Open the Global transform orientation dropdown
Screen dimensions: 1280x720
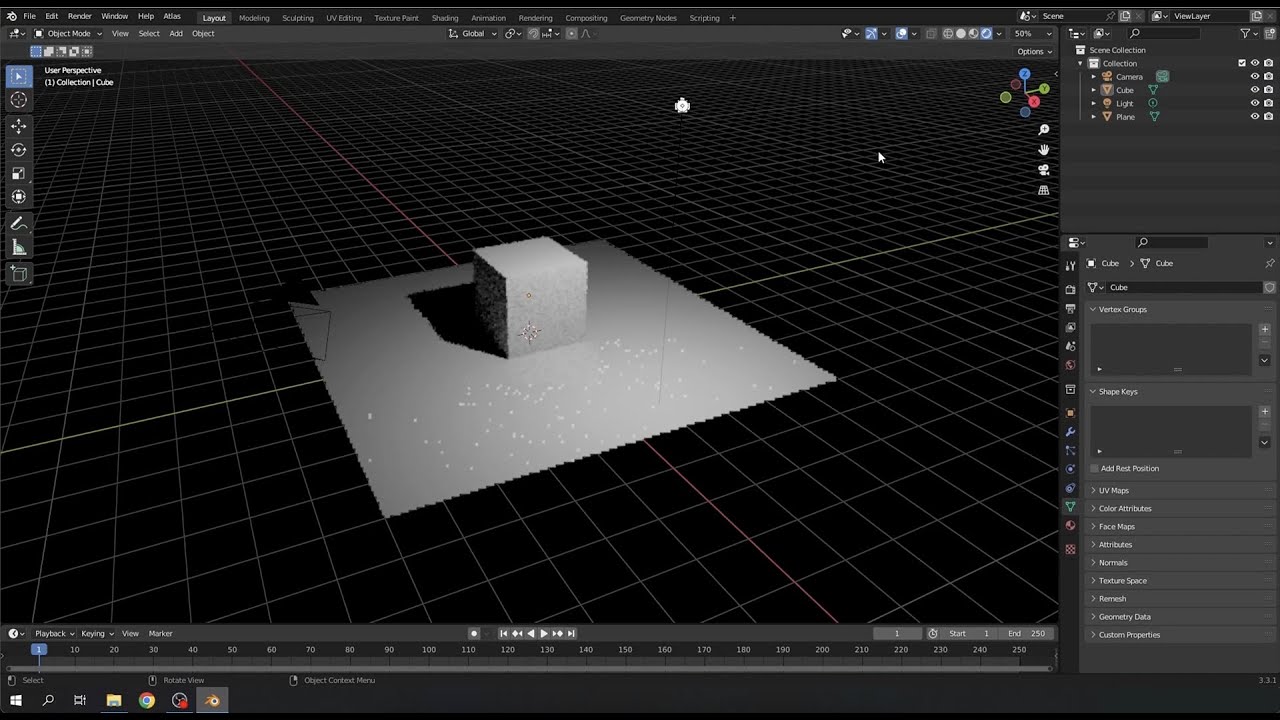[x=472, y=33]
